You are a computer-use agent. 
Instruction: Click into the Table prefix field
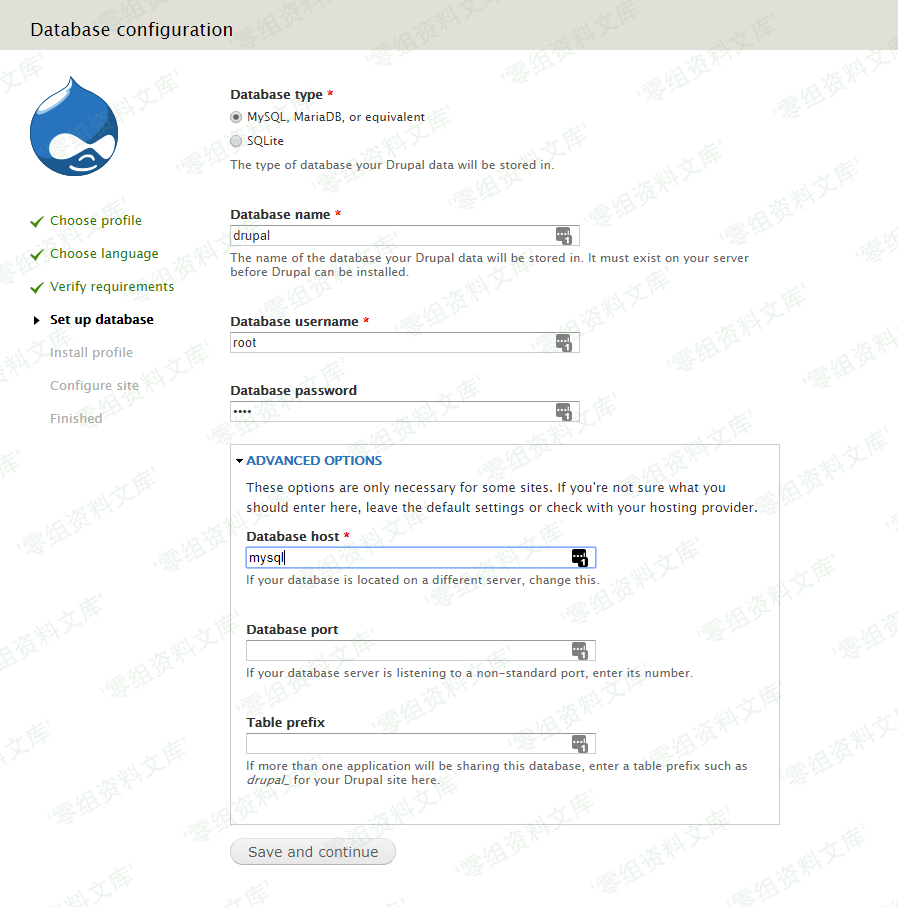click(x=405, y=744)
